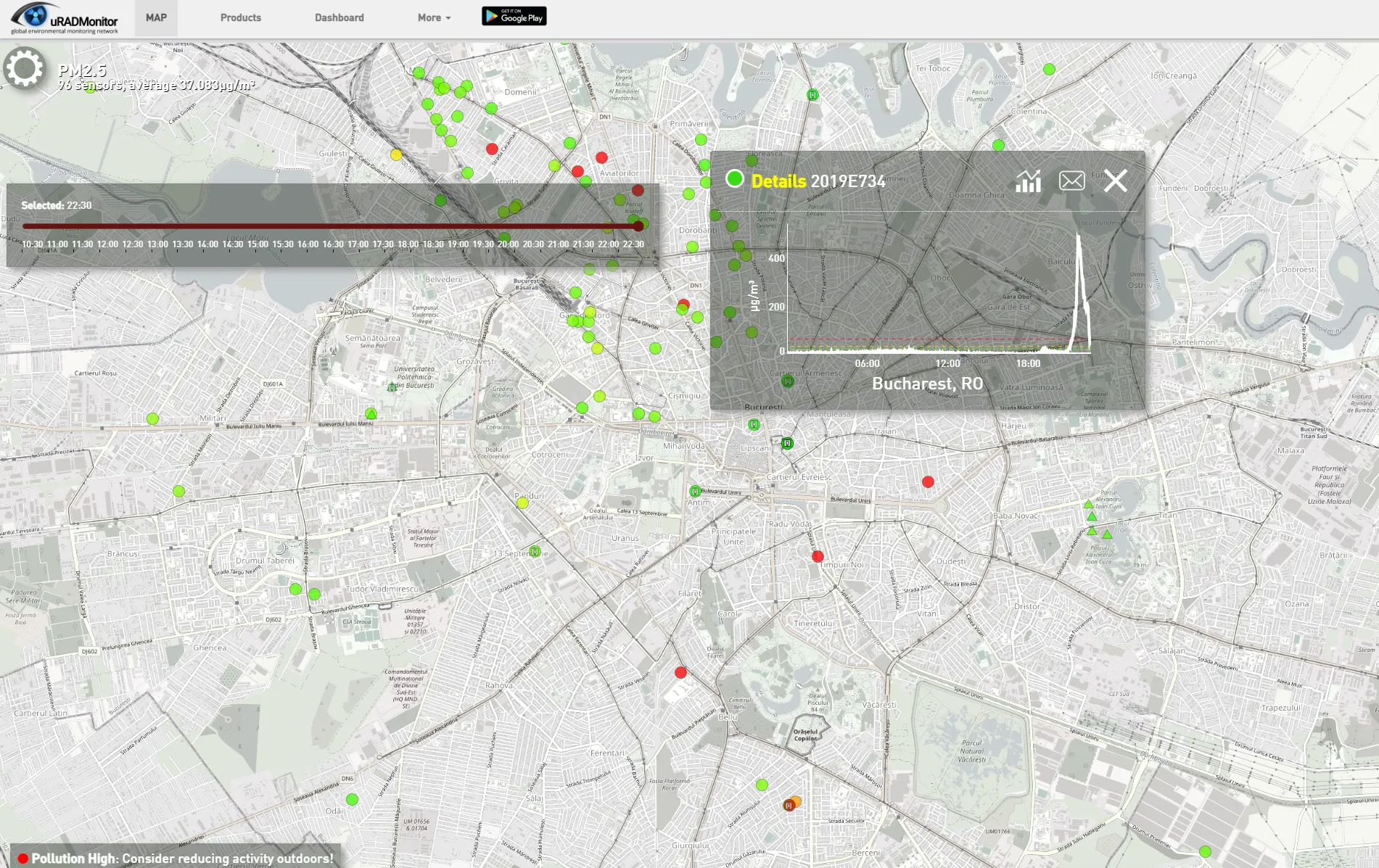Click the time slider handle at 22:30
1379x868 pixels.
coord(638,226)
